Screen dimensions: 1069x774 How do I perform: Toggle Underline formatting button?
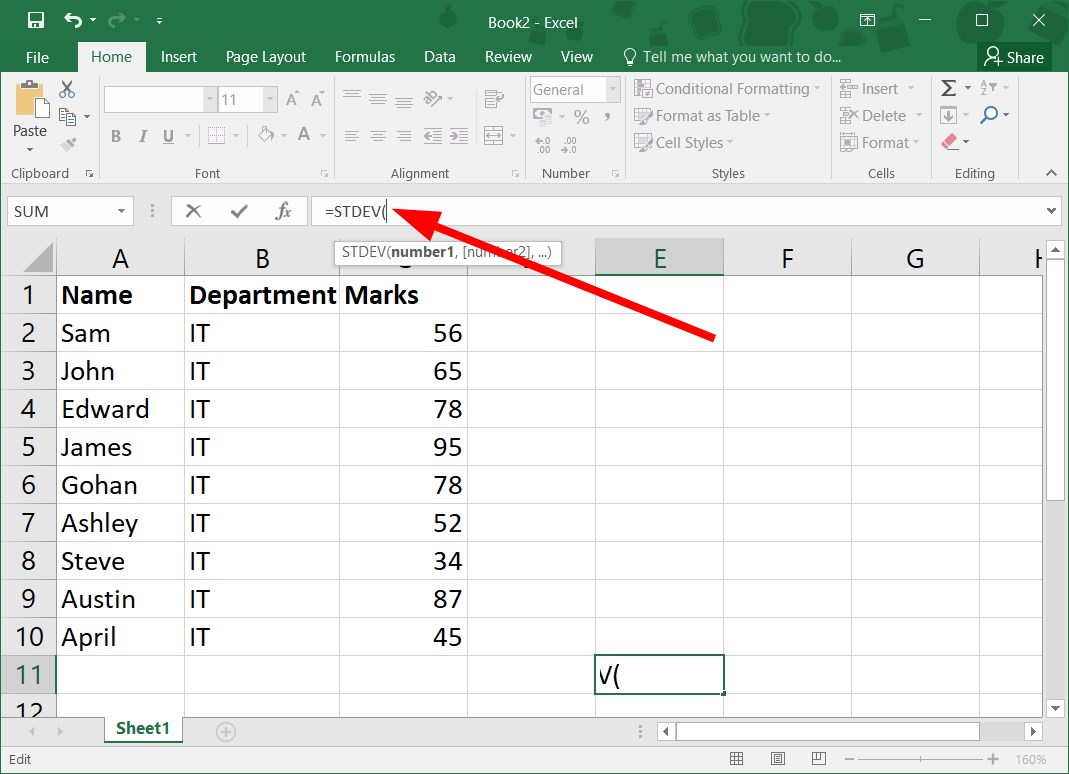(168, 136)
